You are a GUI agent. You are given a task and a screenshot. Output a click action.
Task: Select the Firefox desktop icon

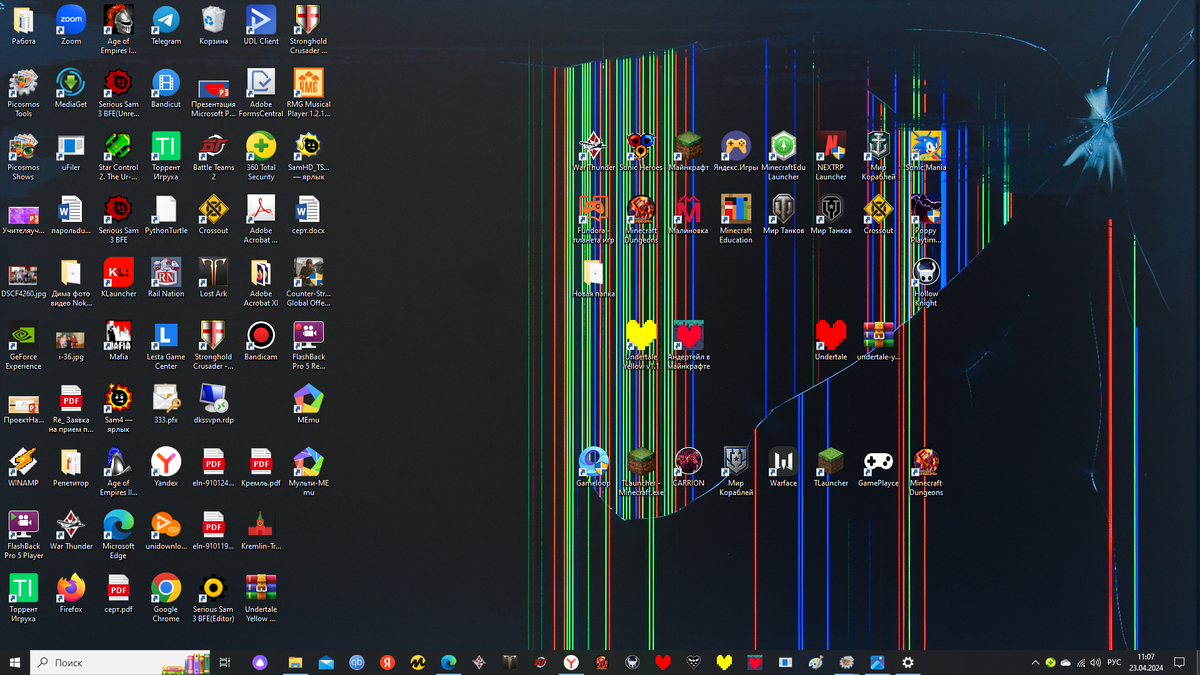71,593
